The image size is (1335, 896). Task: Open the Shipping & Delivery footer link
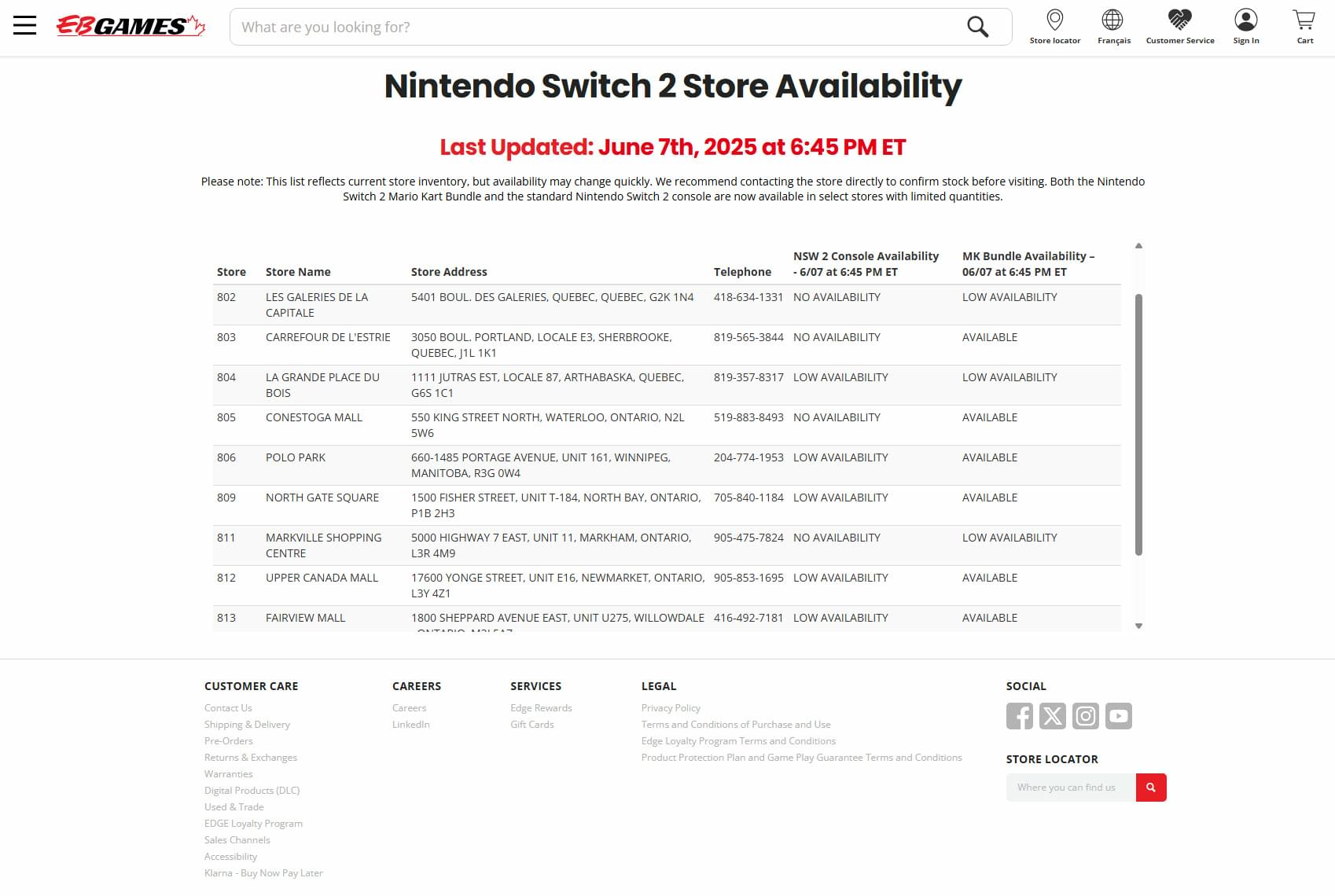coord(247,725)
